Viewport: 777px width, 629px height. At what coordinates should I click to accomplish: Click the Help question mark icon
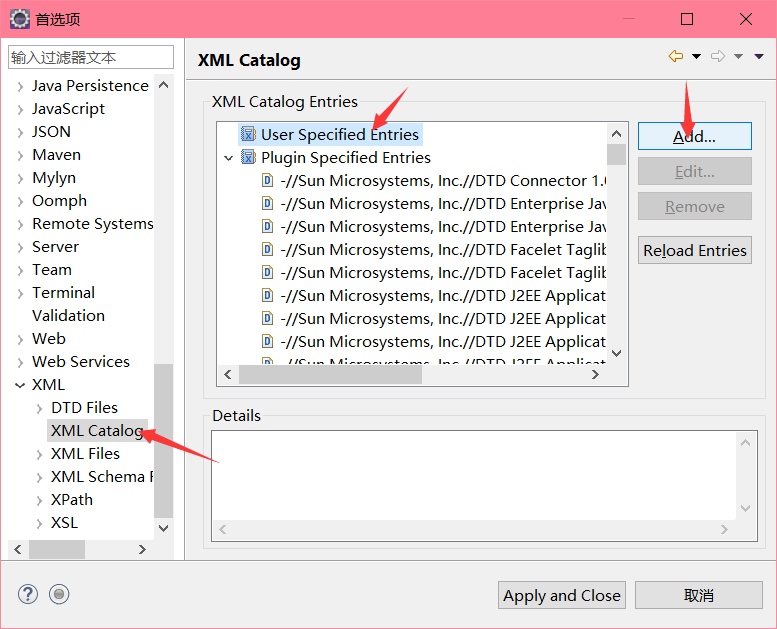[x=28, y=594]
